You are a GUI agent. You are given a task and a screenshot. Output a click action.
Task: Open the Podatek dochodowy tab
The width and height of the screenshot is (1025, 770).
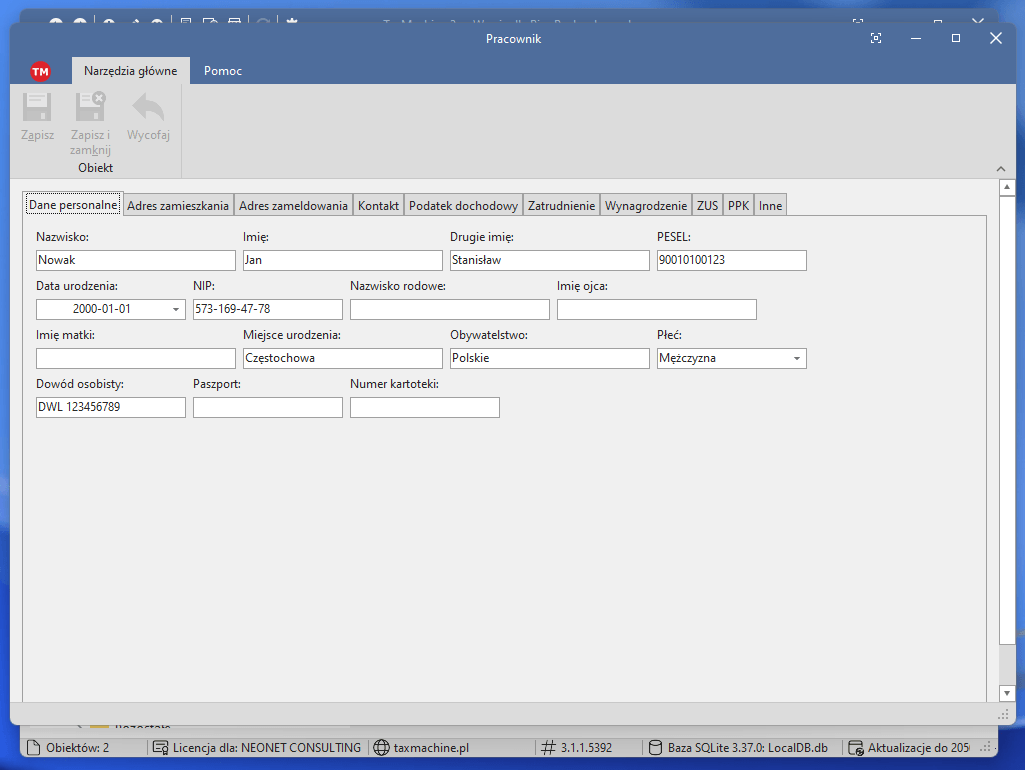pyautogui.click(x=463, y=205)
